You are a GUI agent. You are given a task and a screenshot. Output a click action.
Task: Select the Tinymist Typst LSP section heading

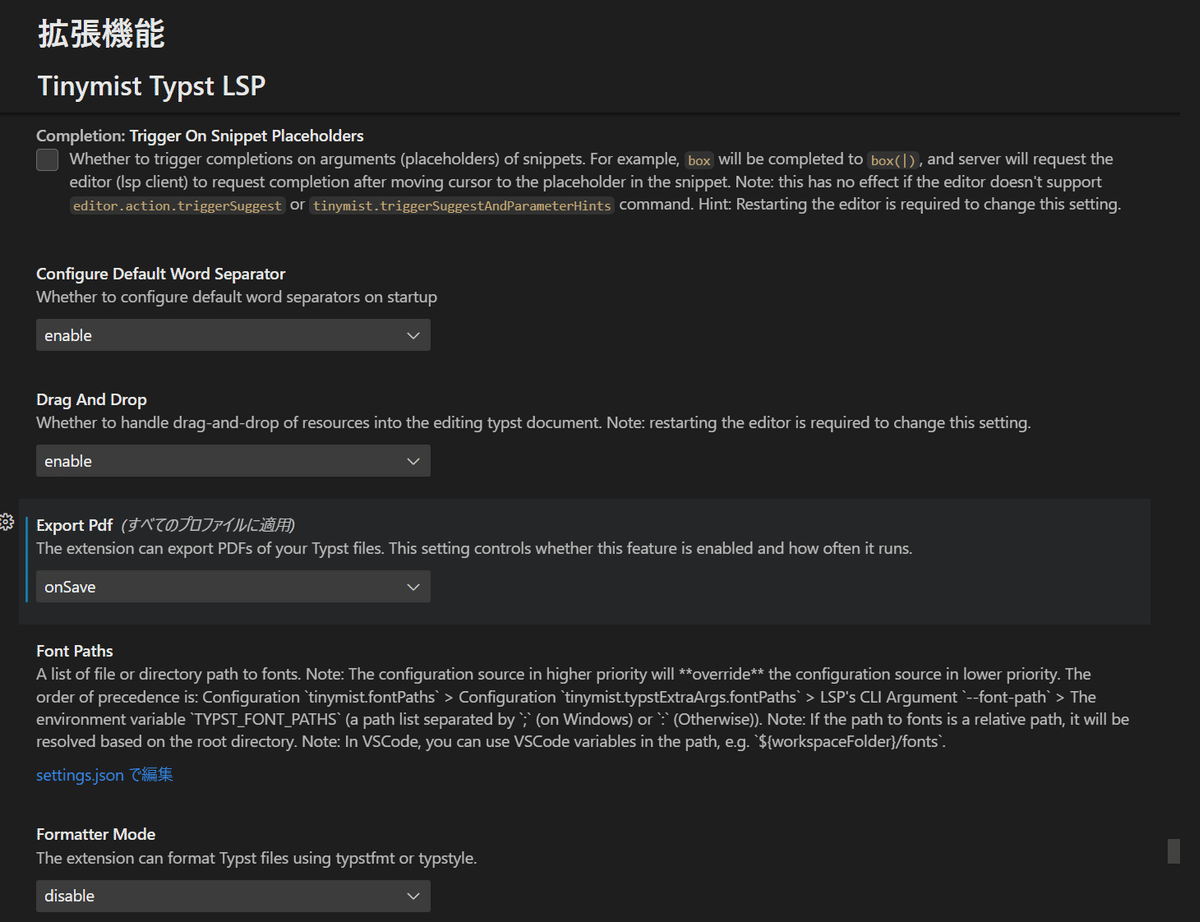(x=151, y=86)
